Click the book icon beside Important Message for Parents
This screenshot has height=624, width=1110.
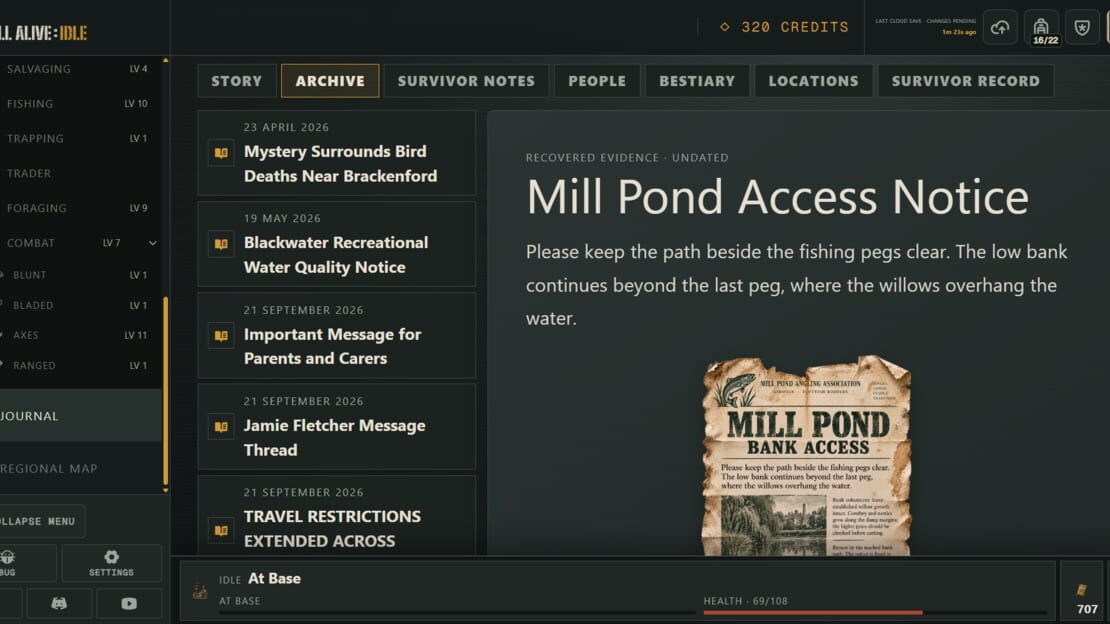[221, 336]
